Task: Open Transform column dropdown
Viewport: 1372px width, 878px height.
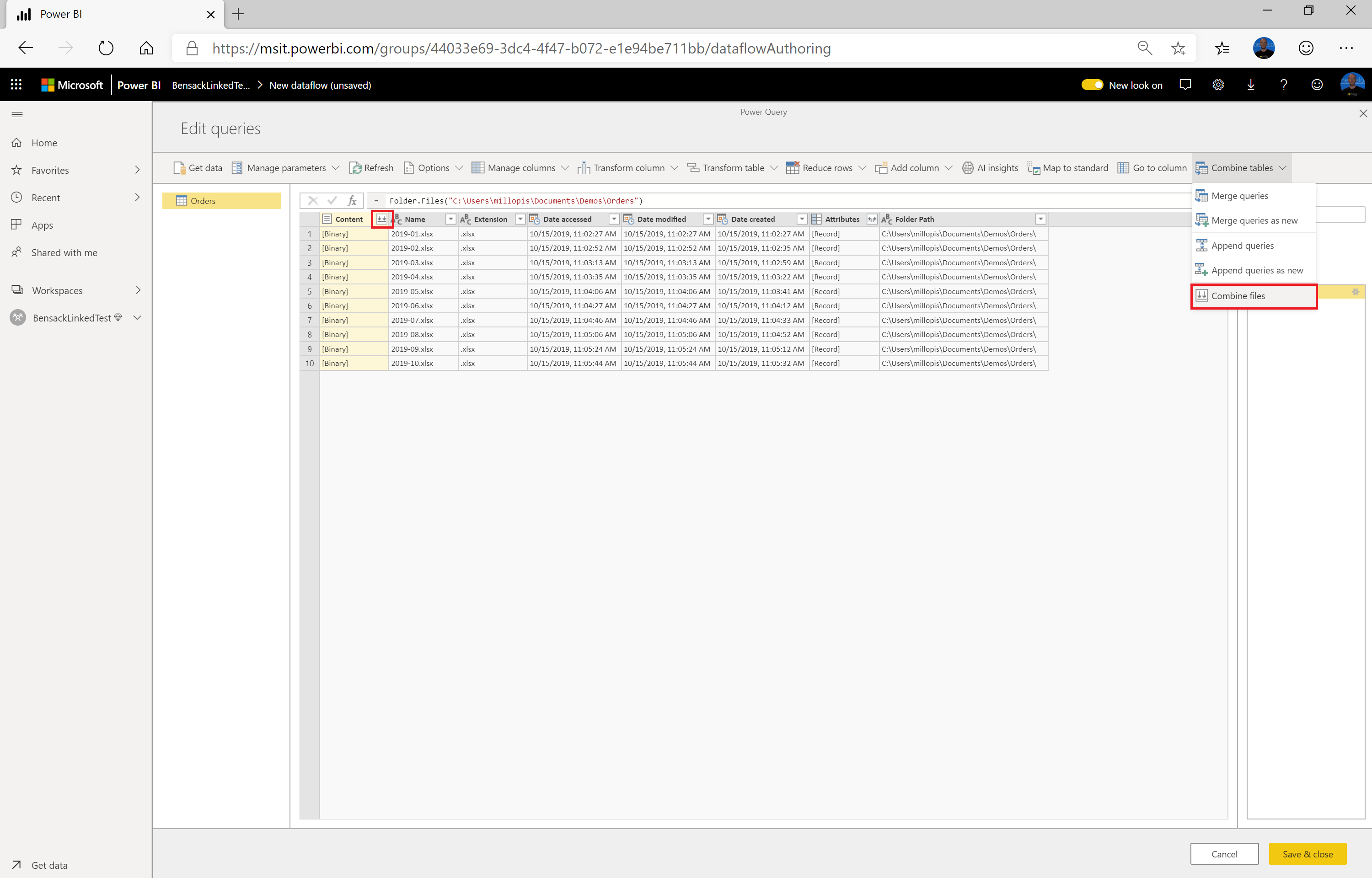Action: (x=627, y=168)
